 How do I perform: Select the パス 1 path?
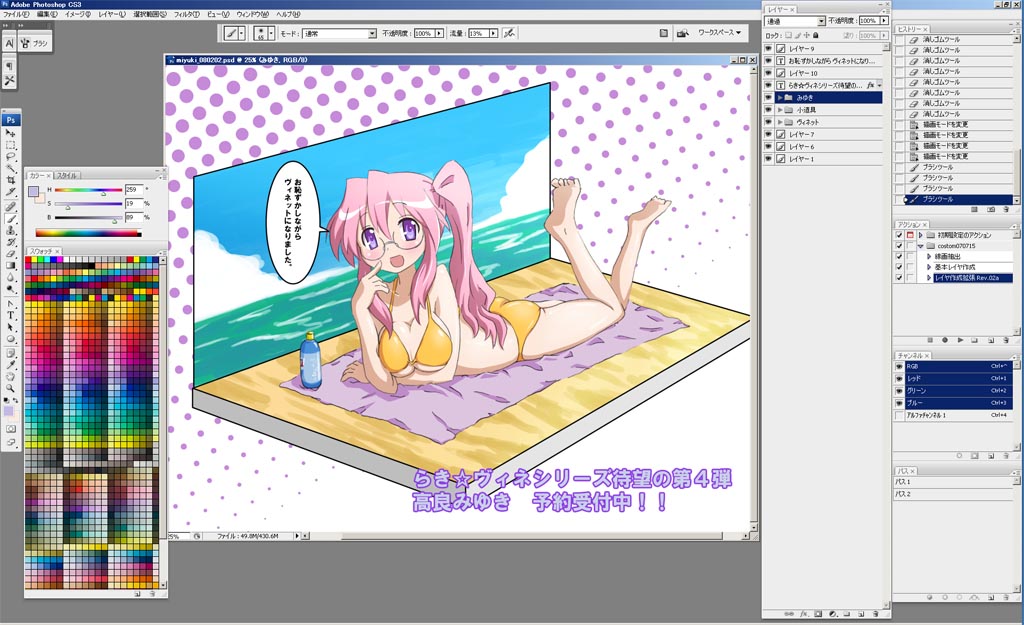click(x=953, y=482)
